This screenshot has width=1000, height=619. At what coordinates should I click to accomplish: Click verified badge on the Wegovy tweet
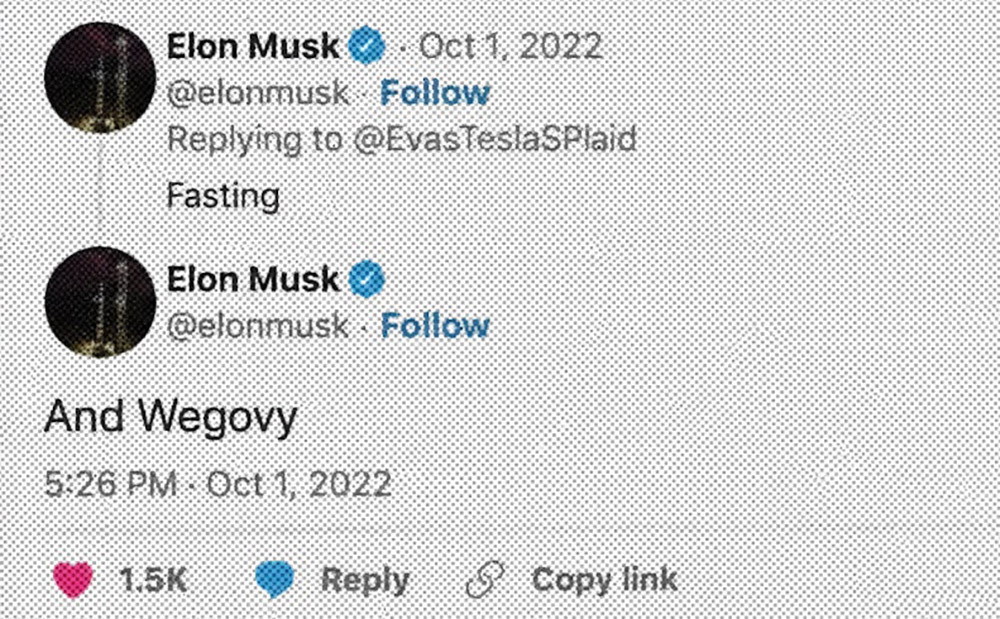pyautogui.click(x=367, y=280)
